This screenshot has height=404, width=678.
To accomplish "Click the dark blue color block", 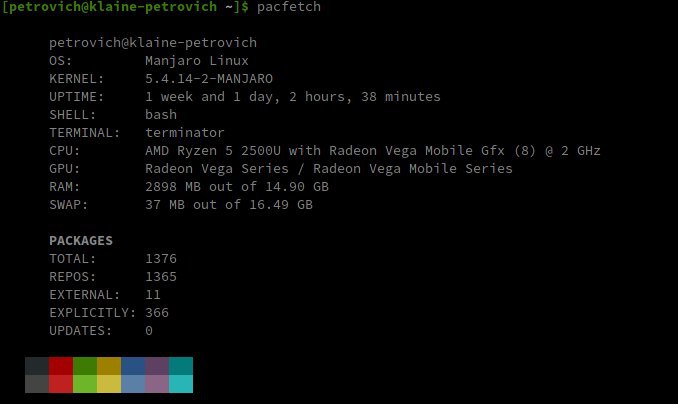I will click(133, 366).
